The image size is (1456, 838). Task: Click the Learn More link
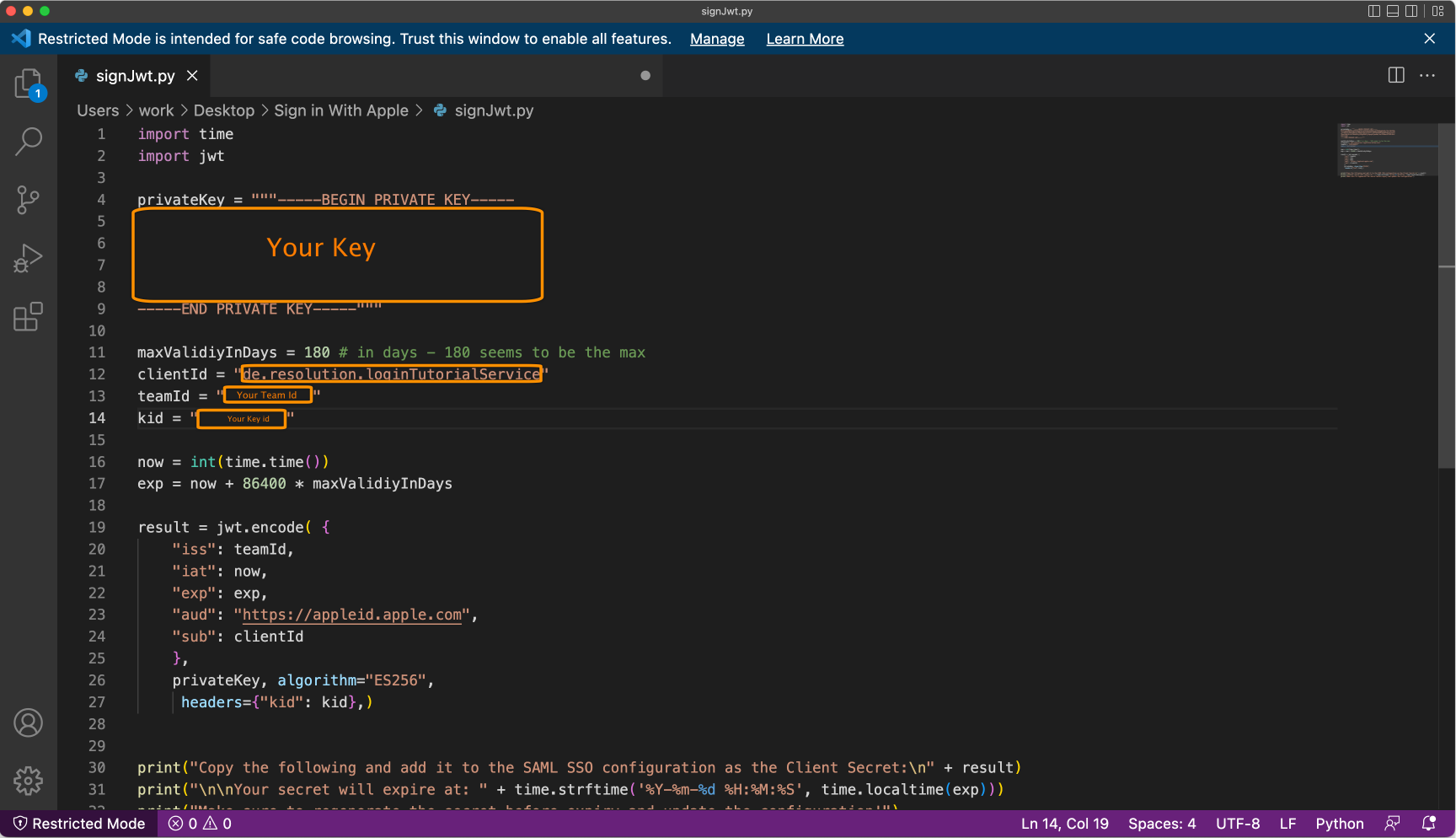tap(805, 39)
